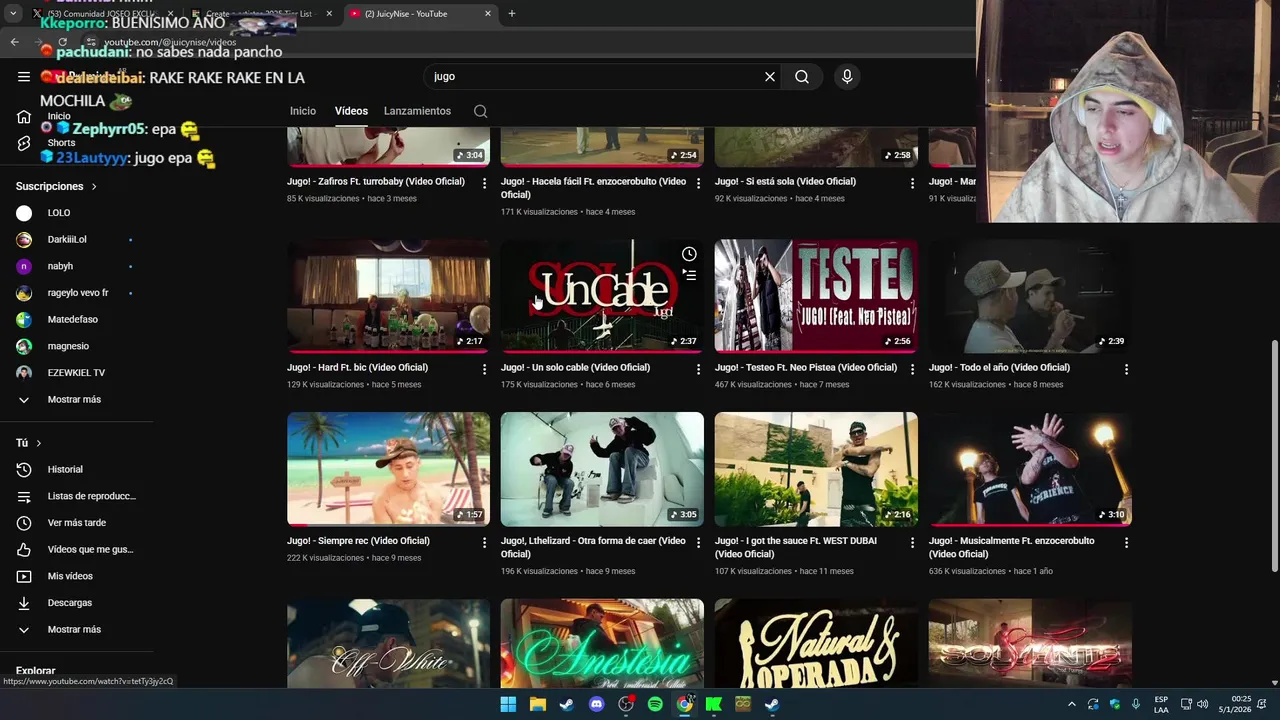1280x720 pixels.
Task: Open tab list dropdown arrow in Chrome
Action: pos(13,13)
